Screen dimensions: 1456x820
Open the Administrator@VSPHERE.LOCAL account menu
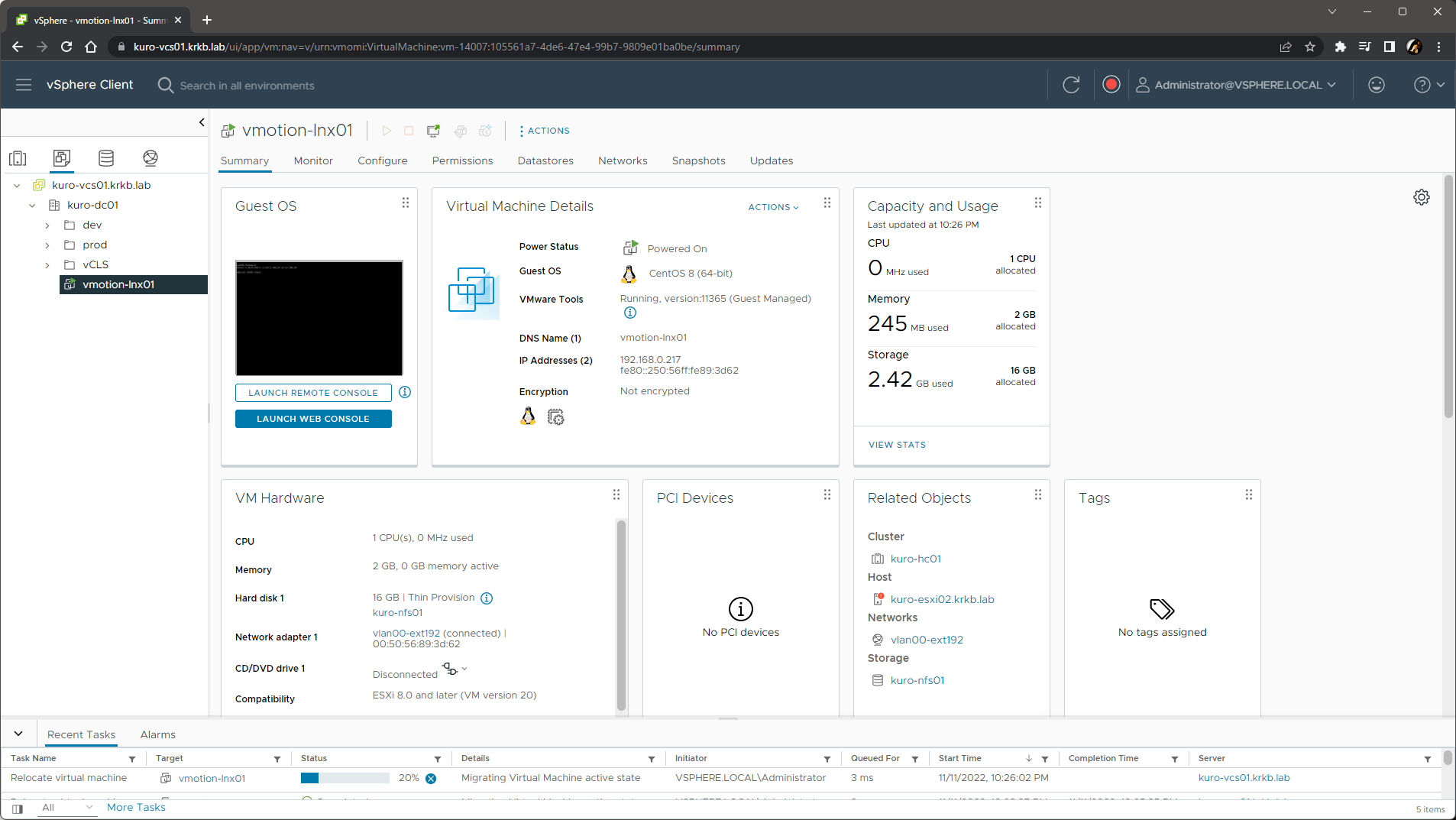pyautogui.click(x=1238, y=85)
